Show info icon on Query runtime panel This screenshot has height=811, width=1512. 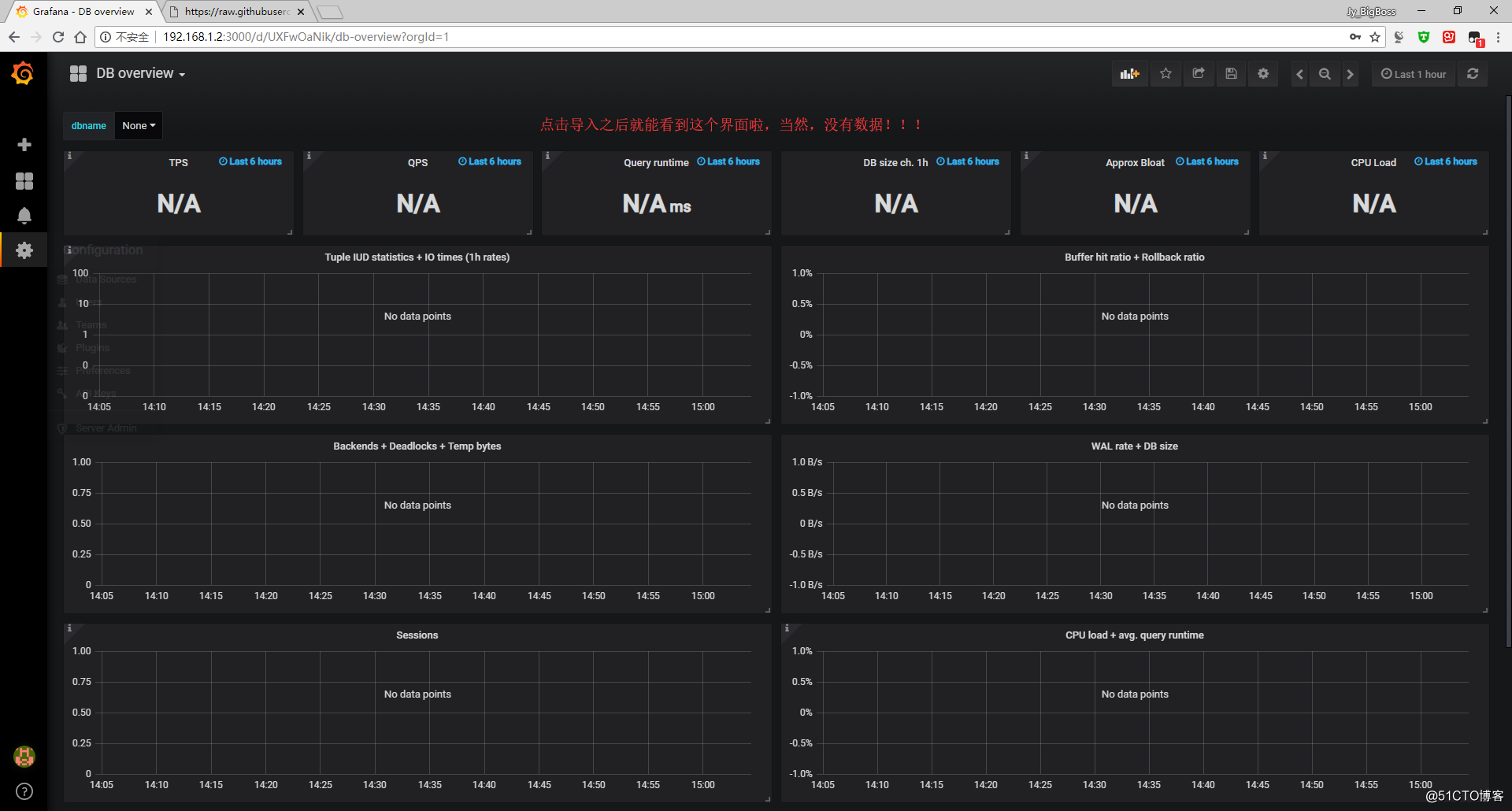[x=547, y=156]
